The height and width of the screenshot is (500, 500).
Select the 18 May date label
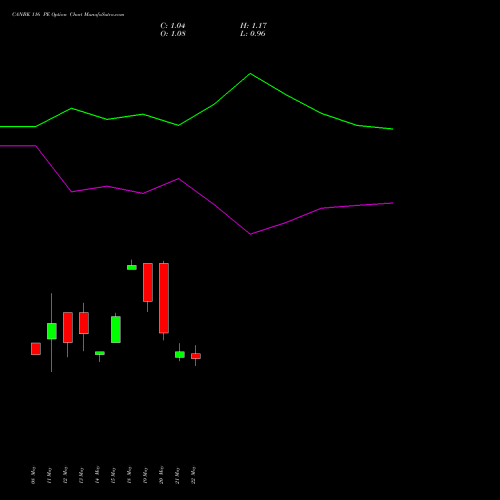point(129,475)
